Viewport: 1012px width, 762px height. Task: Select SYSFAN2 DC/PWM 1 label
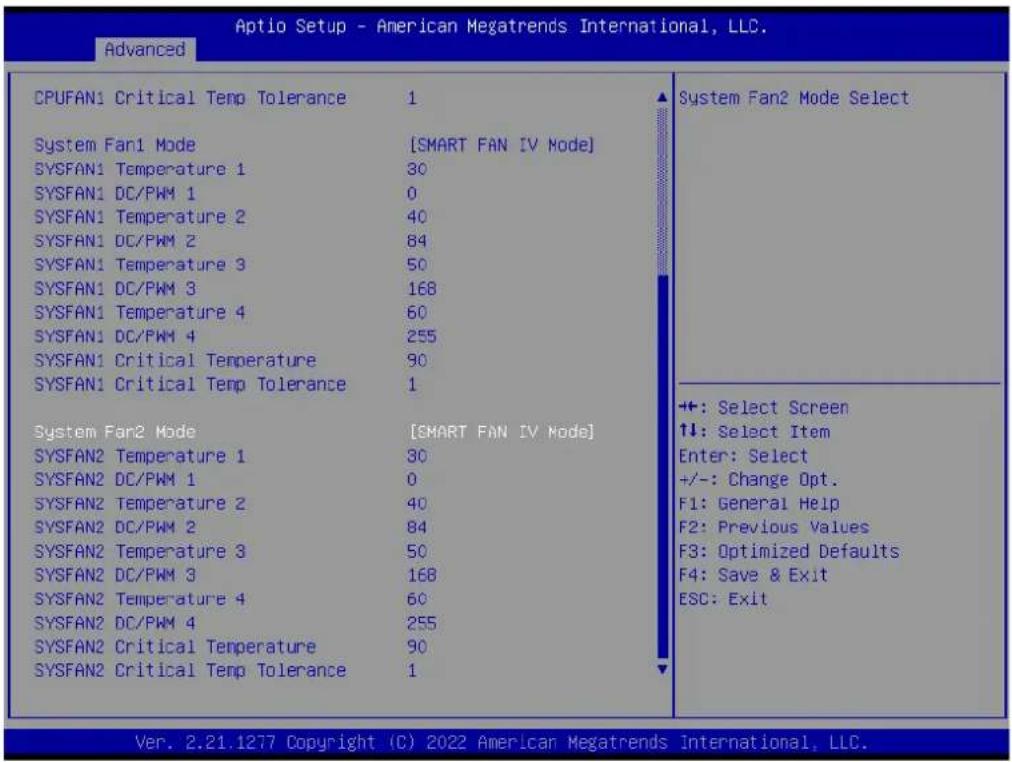pos(115,479)
